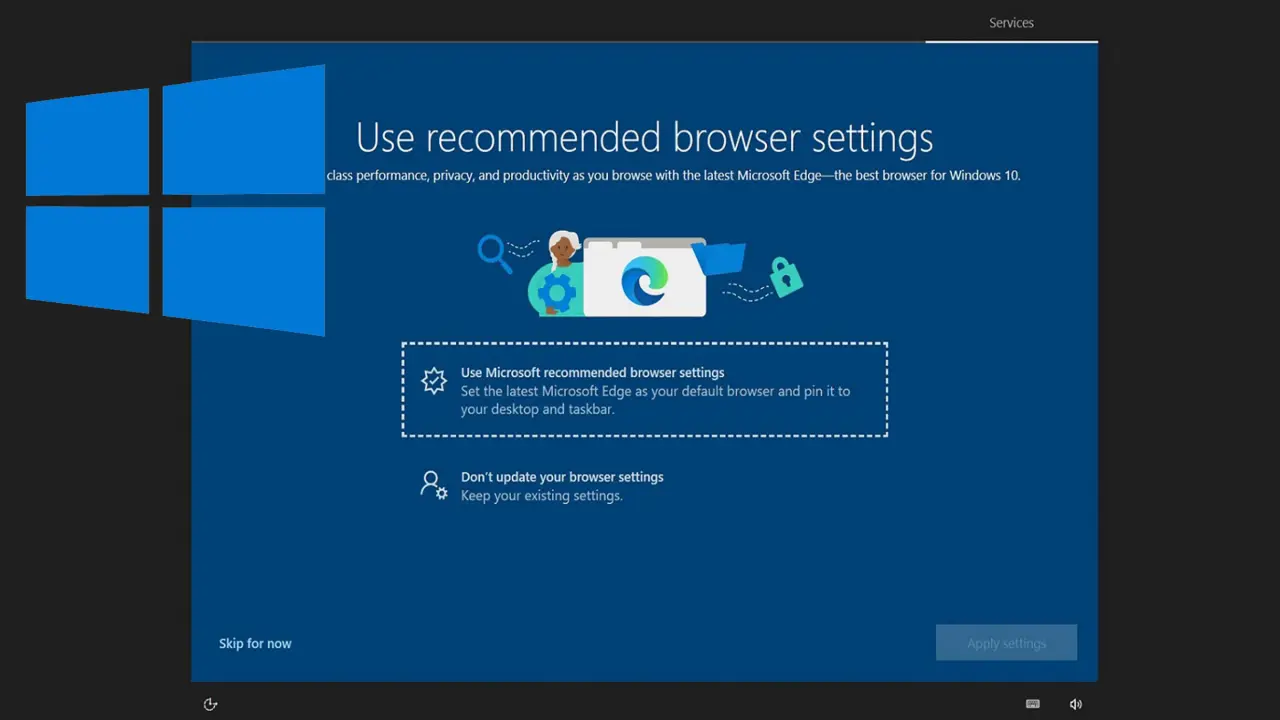This screenshot has height=720, width=1280.
Task: Open the on-screen keyboard icon
Action: (x=1033, y=704)
